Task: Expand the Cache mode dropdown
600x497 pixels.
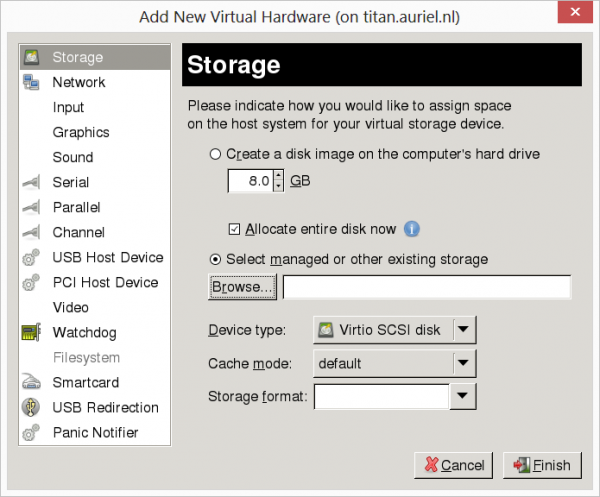Action: click(462, 364)
